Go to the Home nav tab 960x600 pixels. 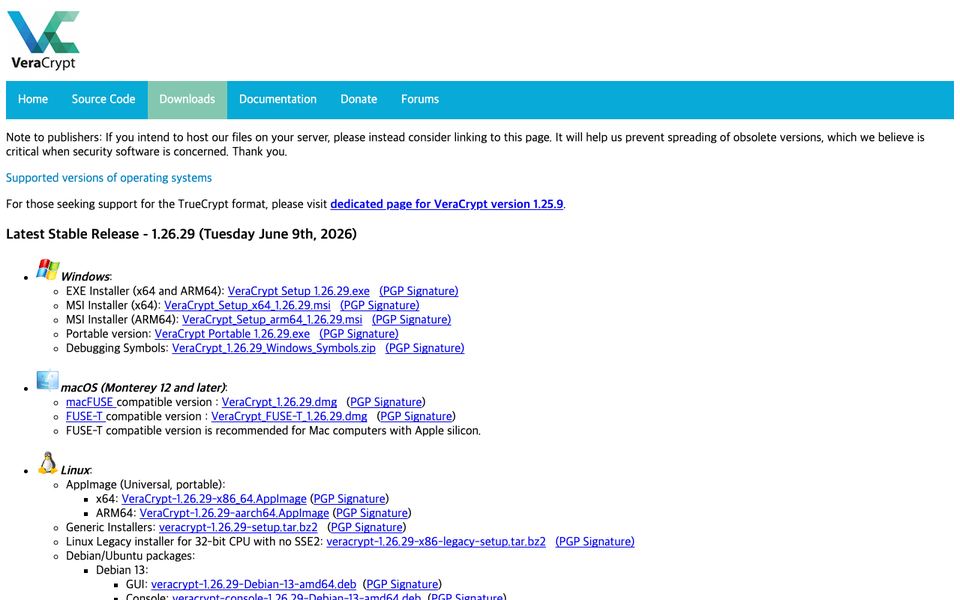click(32, 99)
